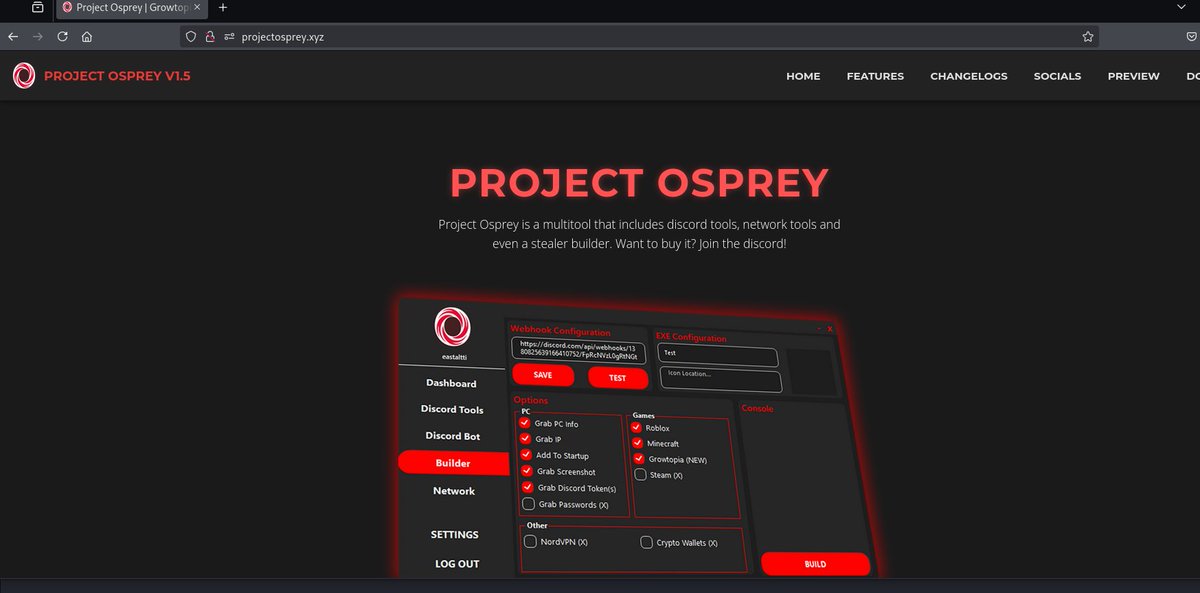Open SETTINGS in the preview sidebar

(455, 535)
